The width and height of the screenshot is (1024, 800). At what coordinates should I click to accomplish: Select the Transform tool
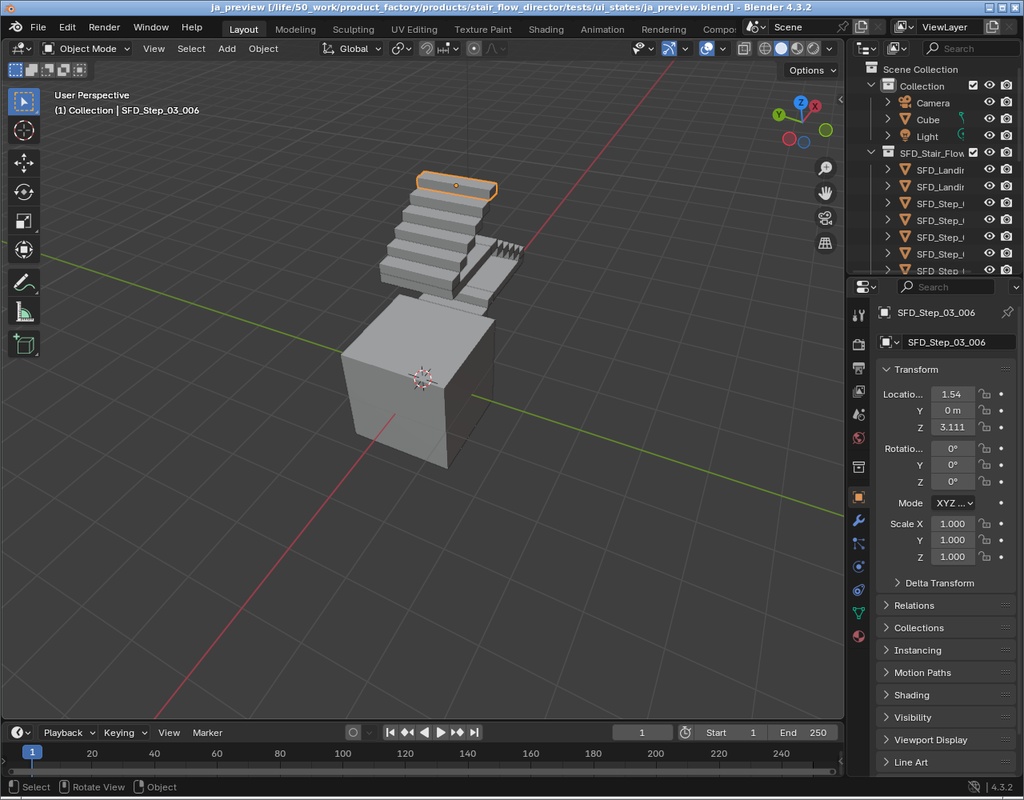pos(24,249)
